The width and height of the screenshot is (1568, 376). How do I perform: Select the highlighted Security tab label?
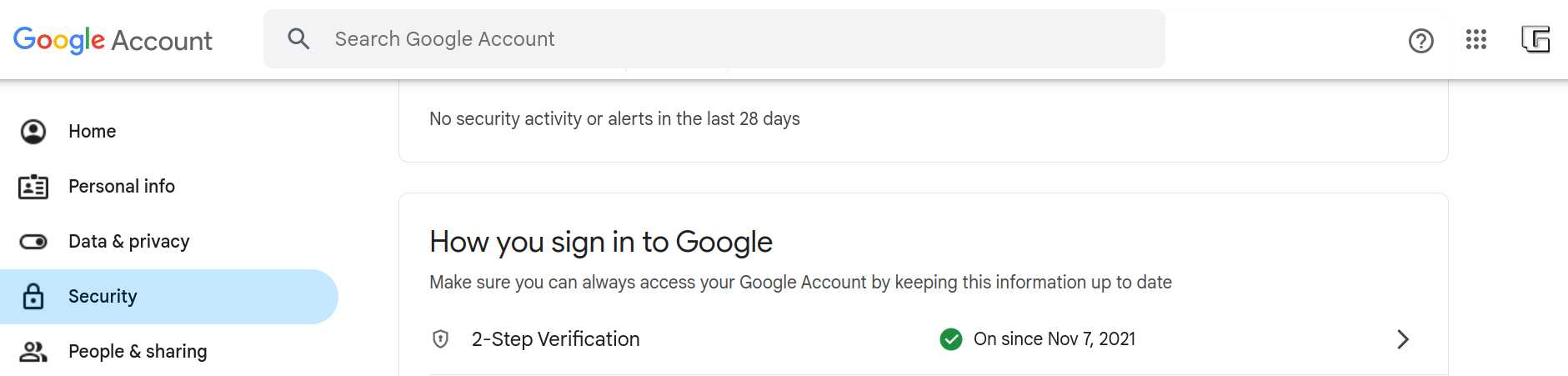(103, 297)
